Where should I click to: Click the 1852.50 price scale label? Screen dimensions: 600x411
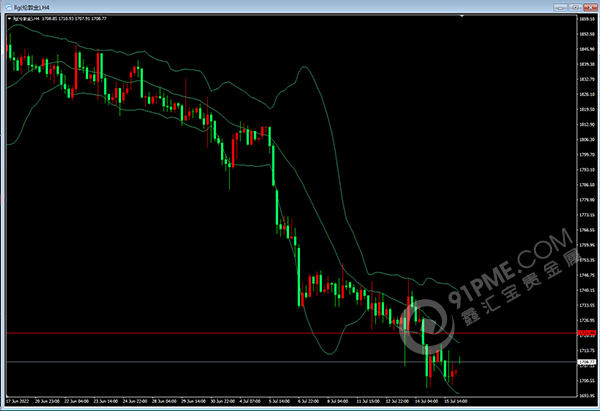coord(587,34)
